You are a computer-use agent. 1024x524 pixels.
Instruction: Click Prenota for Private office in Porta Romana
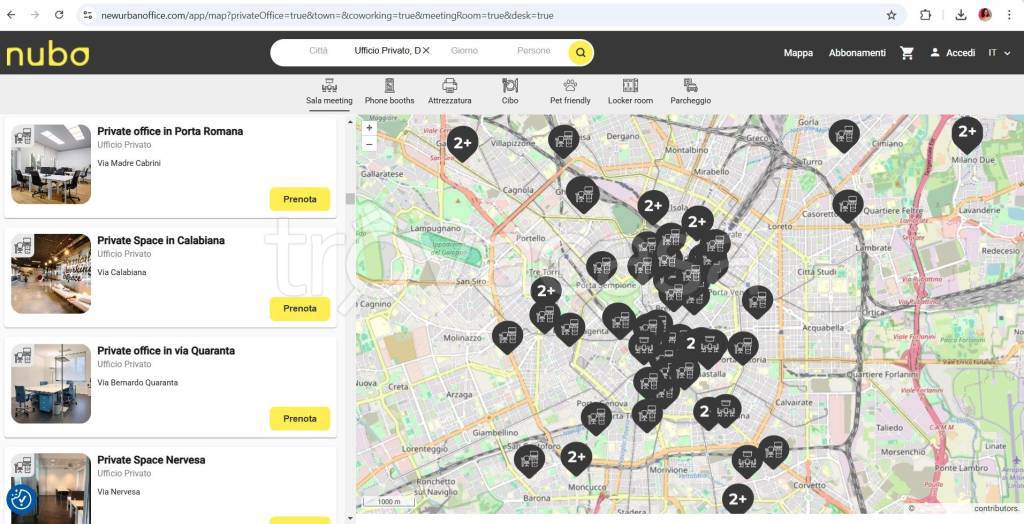tap(300, 199)
